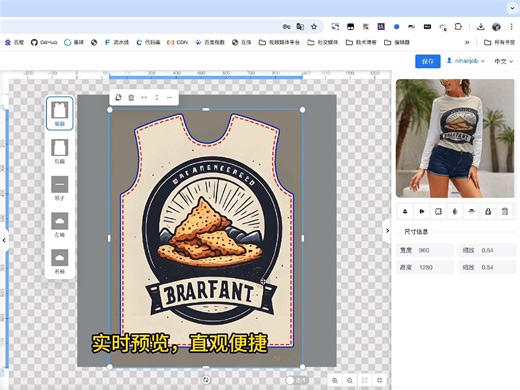Screen dimensions: 520x390
Task: Open the 视频媒体平台 bookmark folder
Action: (279, 42)
